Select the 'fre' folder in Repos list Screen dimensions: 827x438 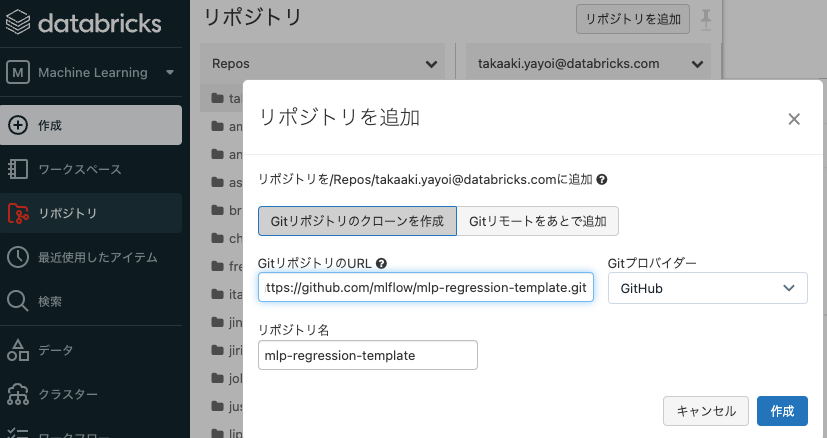pyautogui.click(x=222, y=266)
